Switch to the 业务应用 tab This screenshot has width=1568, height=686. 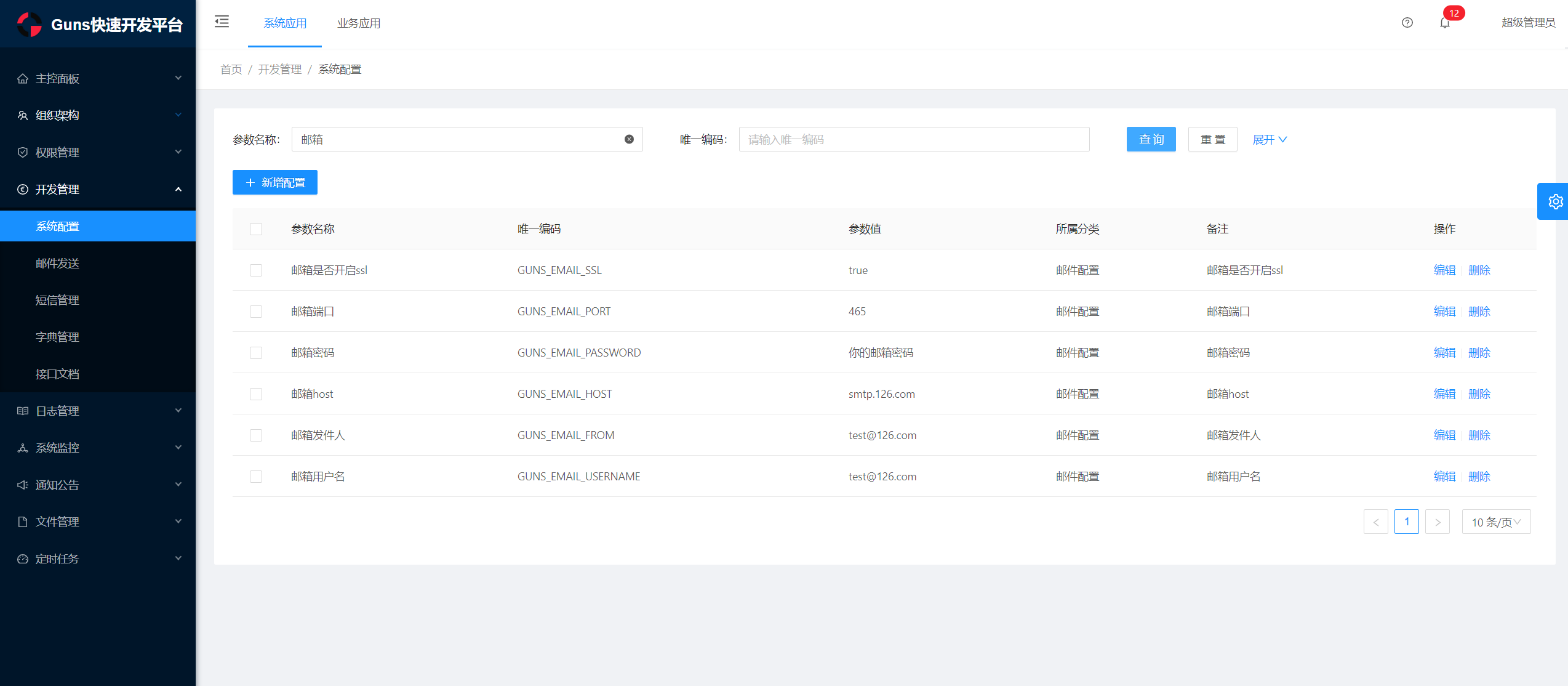(x=359, y=23)
